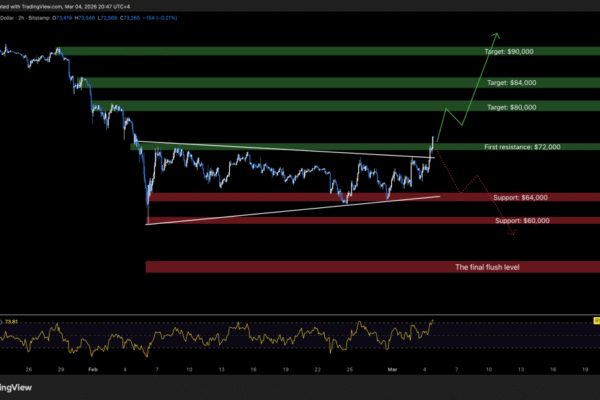Image resolution: width=600 pixels, height=400 pixels.
Task: Select the Target: $84,000 label
Action: 511,83
